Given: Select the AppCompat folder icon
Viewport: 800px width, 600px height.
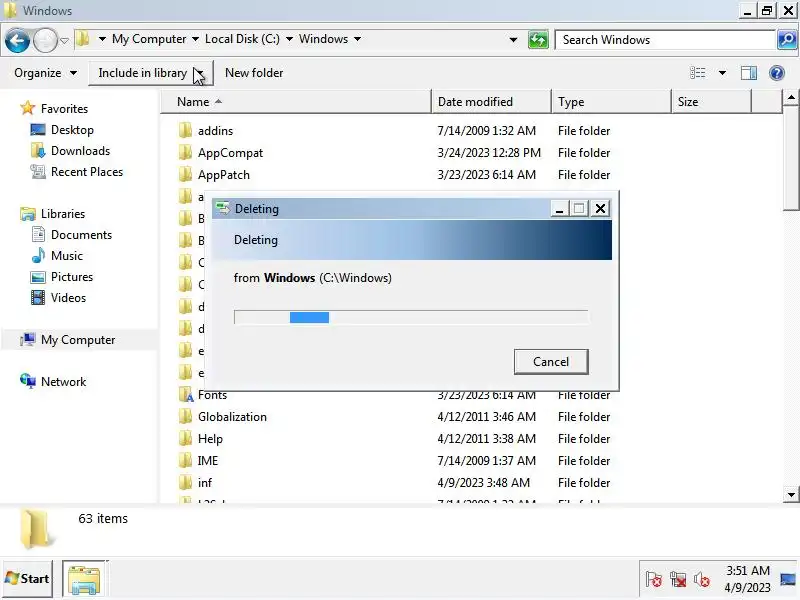Looking at the screenshot, I should pos(186,153).
